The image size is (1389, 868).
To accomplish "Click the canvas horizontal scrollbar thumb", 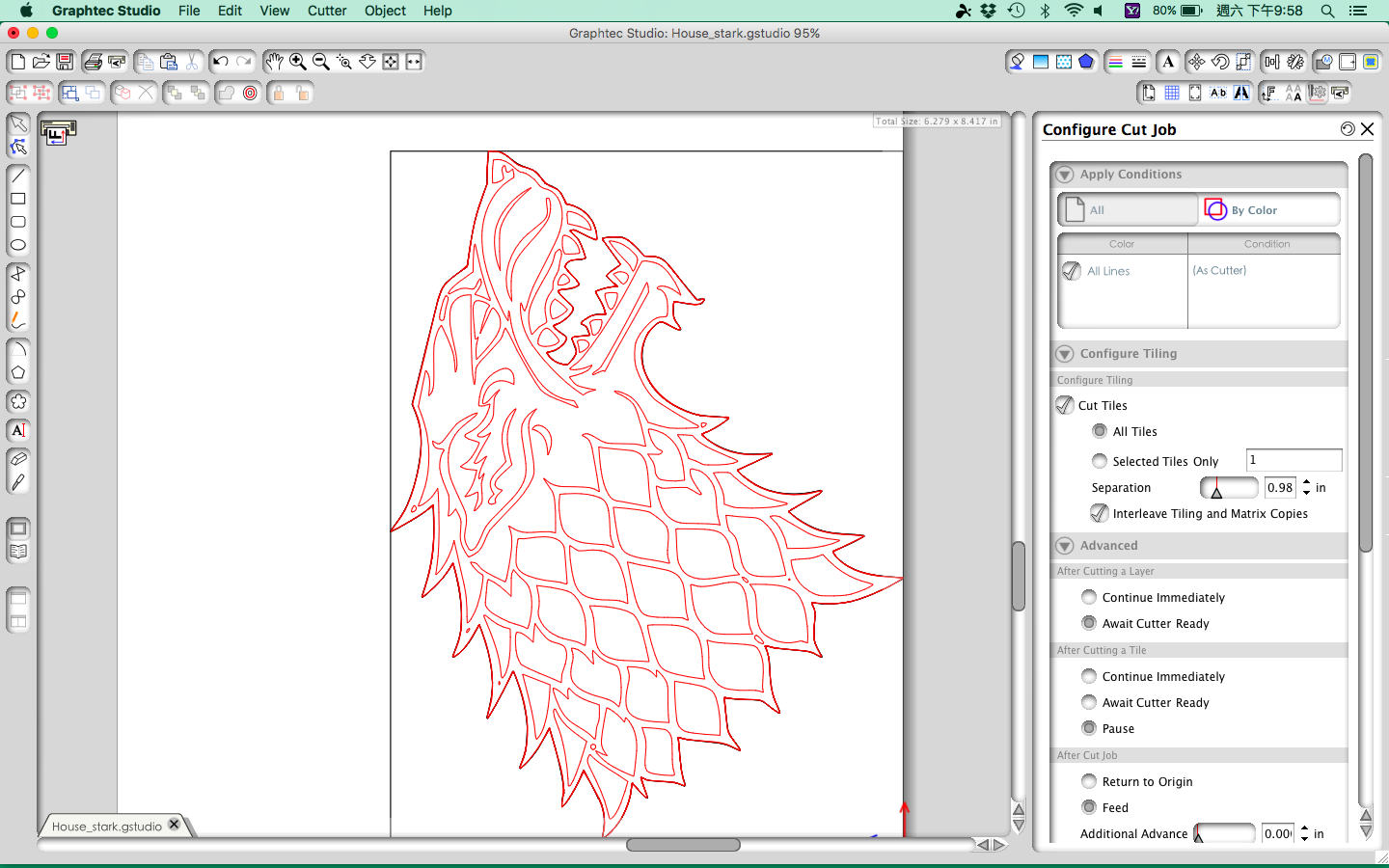I will point(683,845).
